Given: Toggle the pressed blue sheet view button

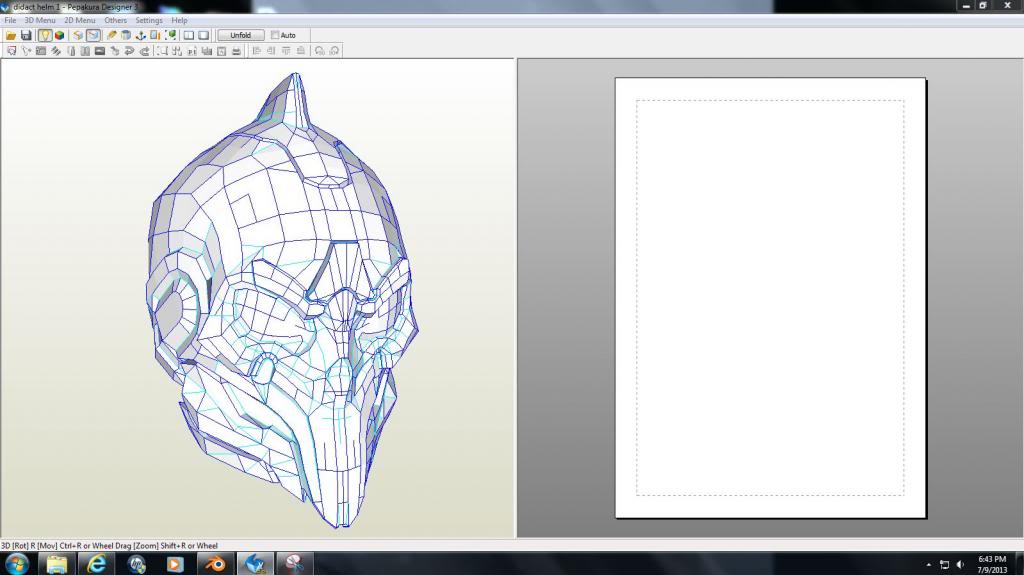Looking at the screenshot, I should (x=93, y=35).
